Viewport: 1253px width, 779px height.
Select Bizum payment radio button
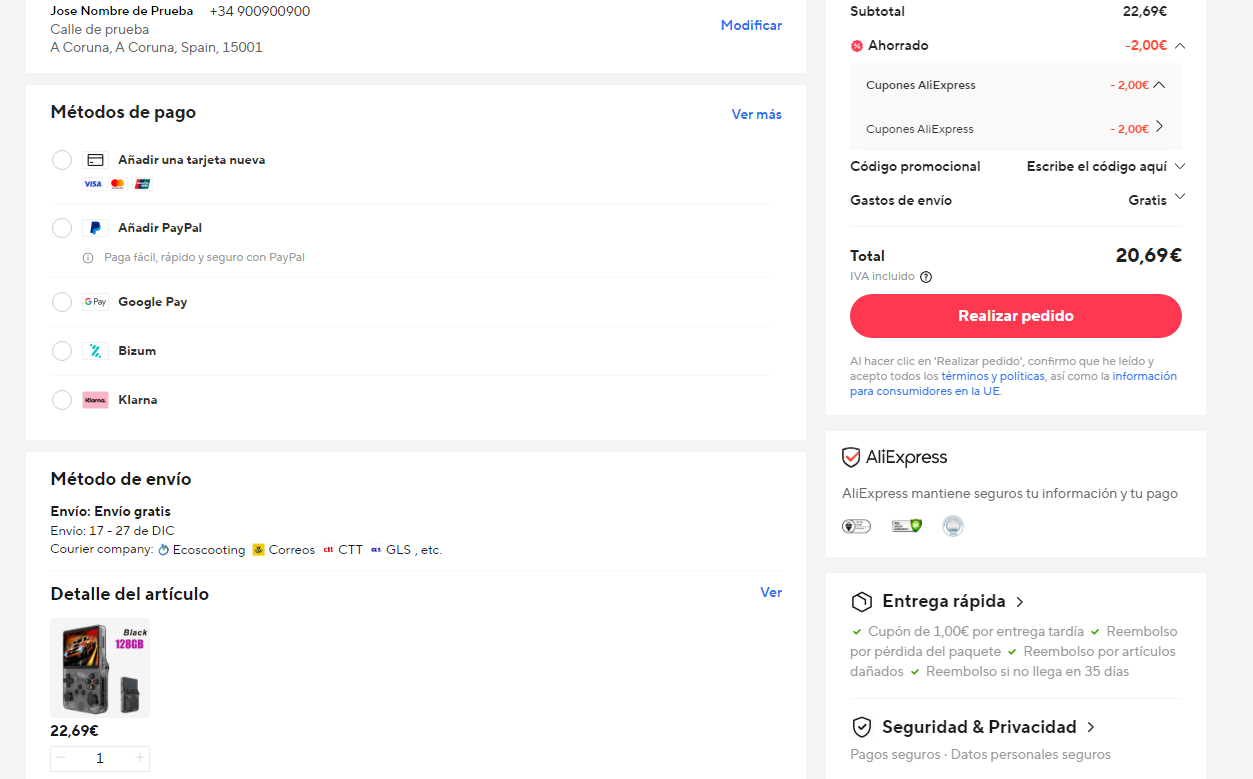pyautogui.click(x=62, y=351)
